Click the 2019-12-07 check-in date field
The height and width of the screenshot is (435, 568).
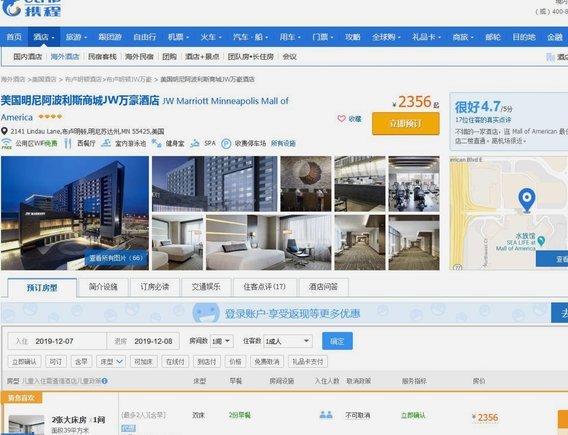(57, 341)
